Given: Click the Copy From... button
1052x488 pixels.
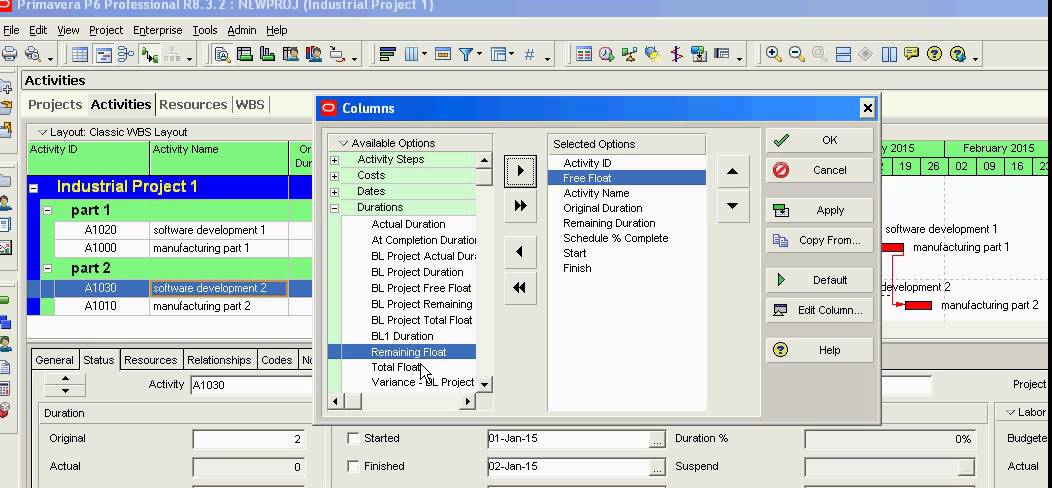Looking at the screenshot, I should [x=819, y=240].
